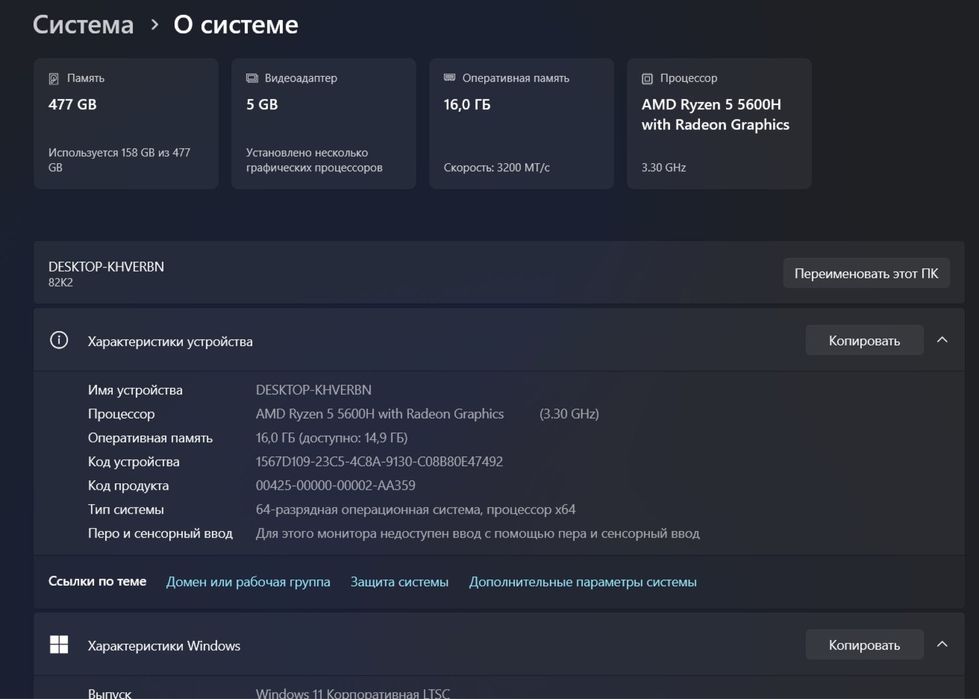This screenshot has height=699, width=979.
Task: Click the info icon next to Характеристики устройства
Action: 59,340
